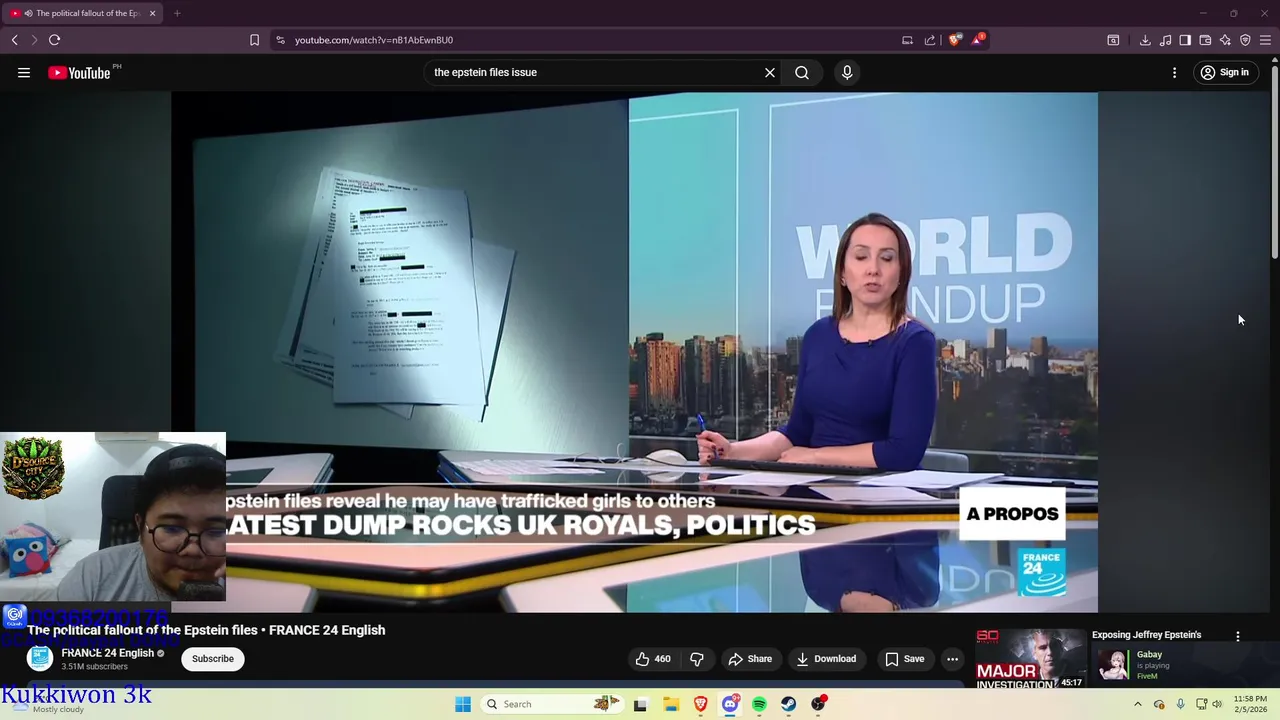The height and width of the screenshot is (720, 1280).
Task: Open Brave Wallet icon
Action: (x=1205, y=40)
